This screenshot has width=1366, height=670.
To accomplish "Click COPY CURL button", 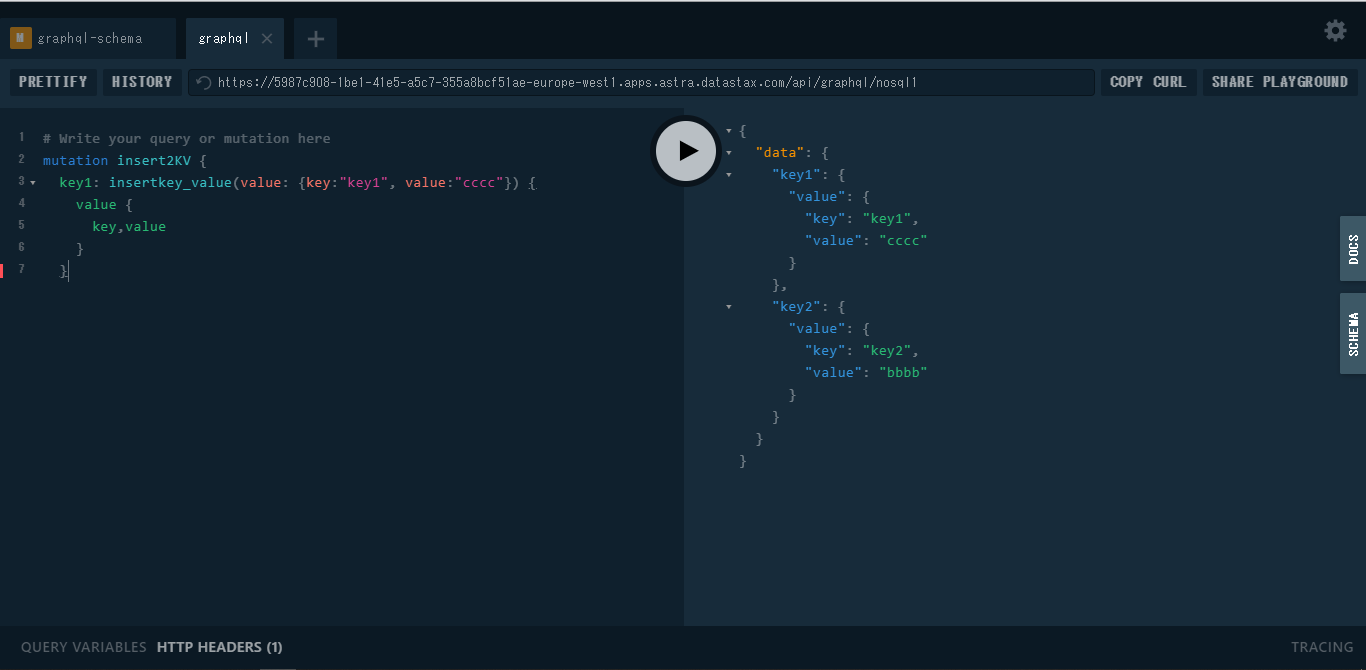I will (x=1148, y=82).
